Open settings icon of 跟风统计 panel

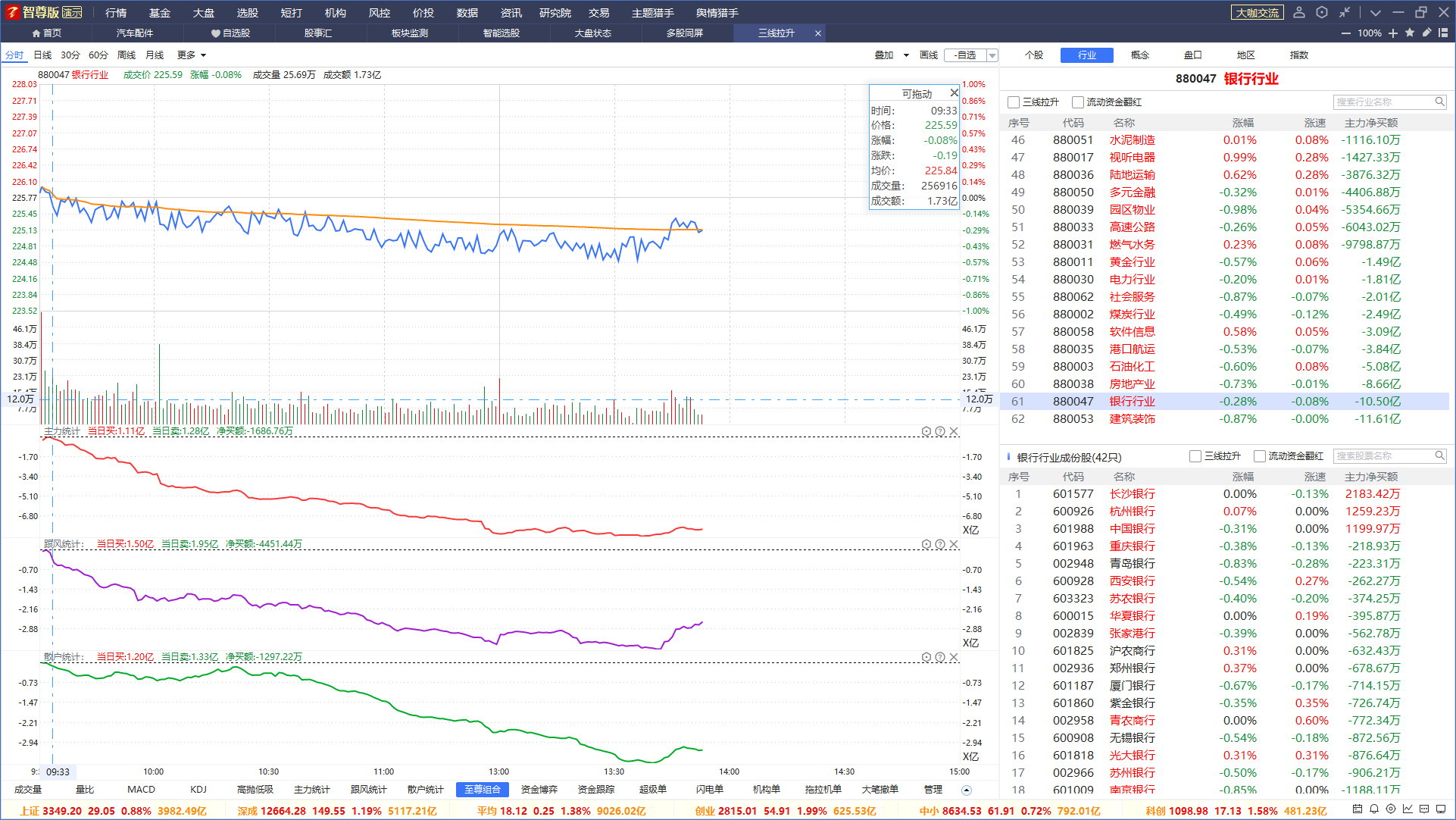[x=926, y=544]
